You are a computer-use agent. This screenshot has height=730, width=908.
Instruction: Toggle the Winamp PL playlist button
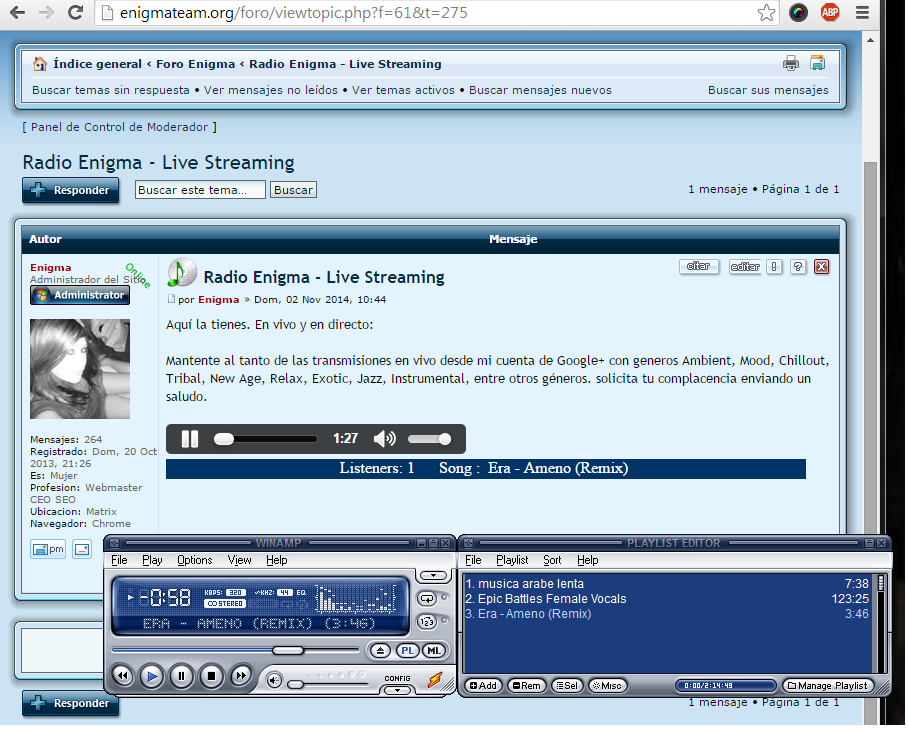pyautogui.click(x=407, y=651)
